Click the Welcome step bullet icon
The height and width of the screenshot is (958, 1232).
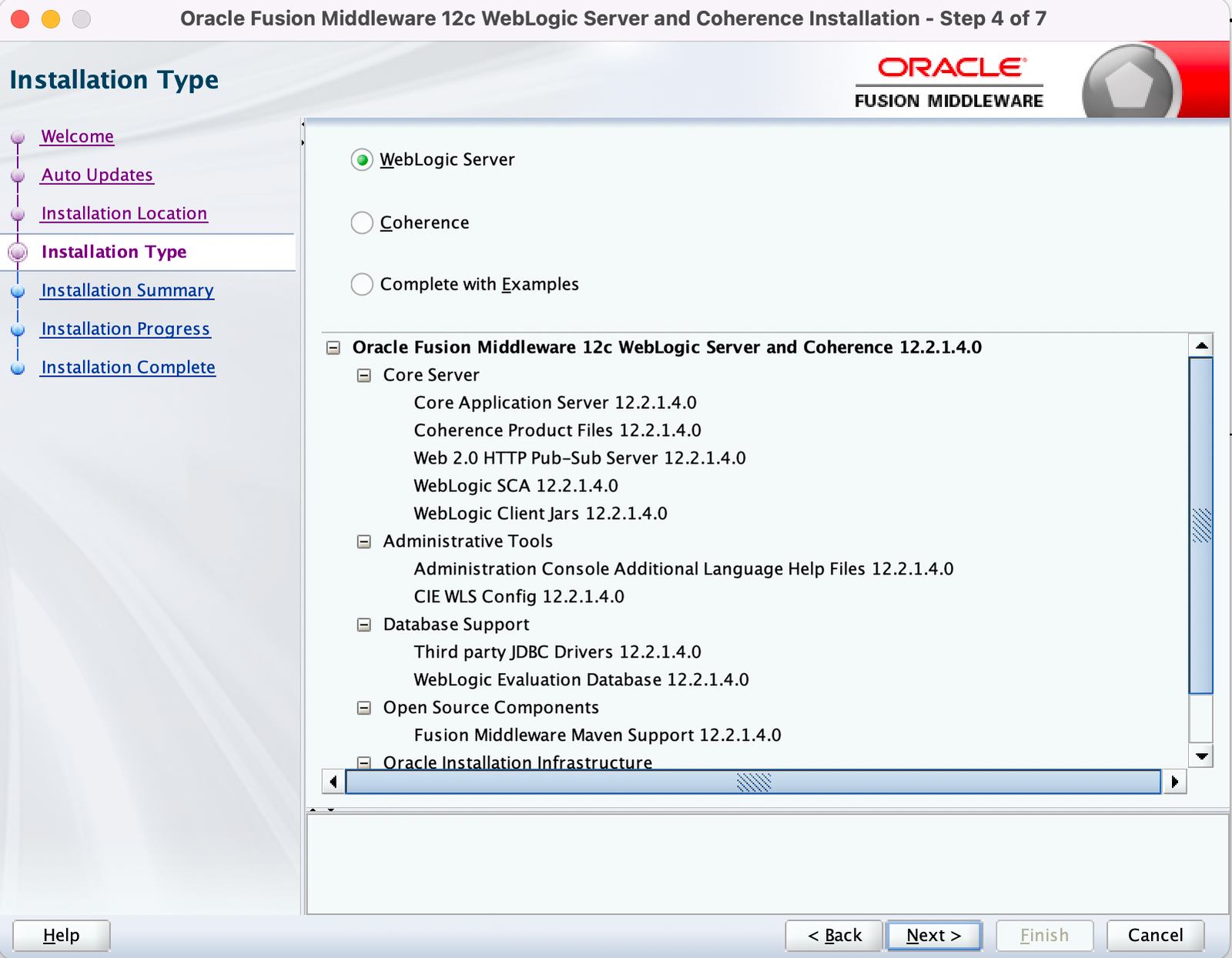(x=17, y=136)
